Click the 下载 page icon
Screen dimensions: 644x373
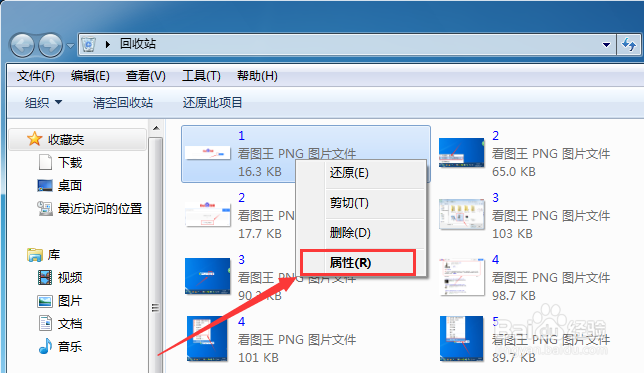[45, 162]
